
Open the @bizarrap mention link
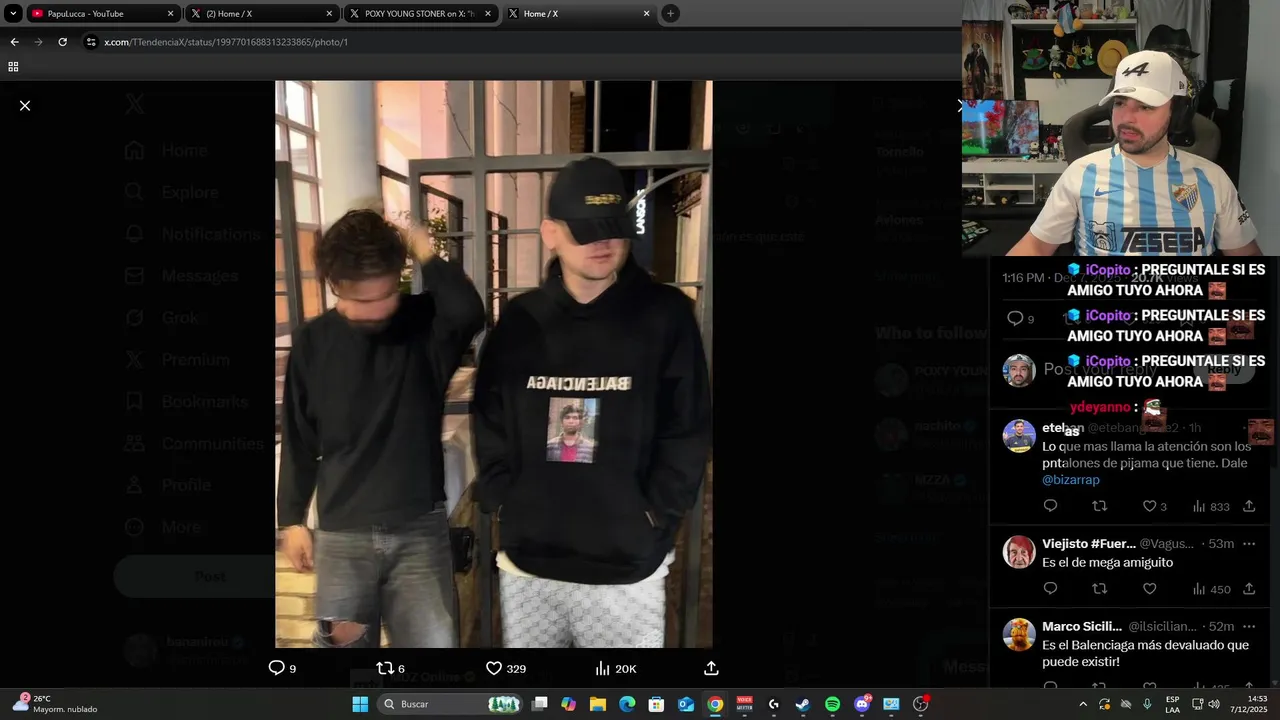pyautogui.click(x=1070, y=480)
